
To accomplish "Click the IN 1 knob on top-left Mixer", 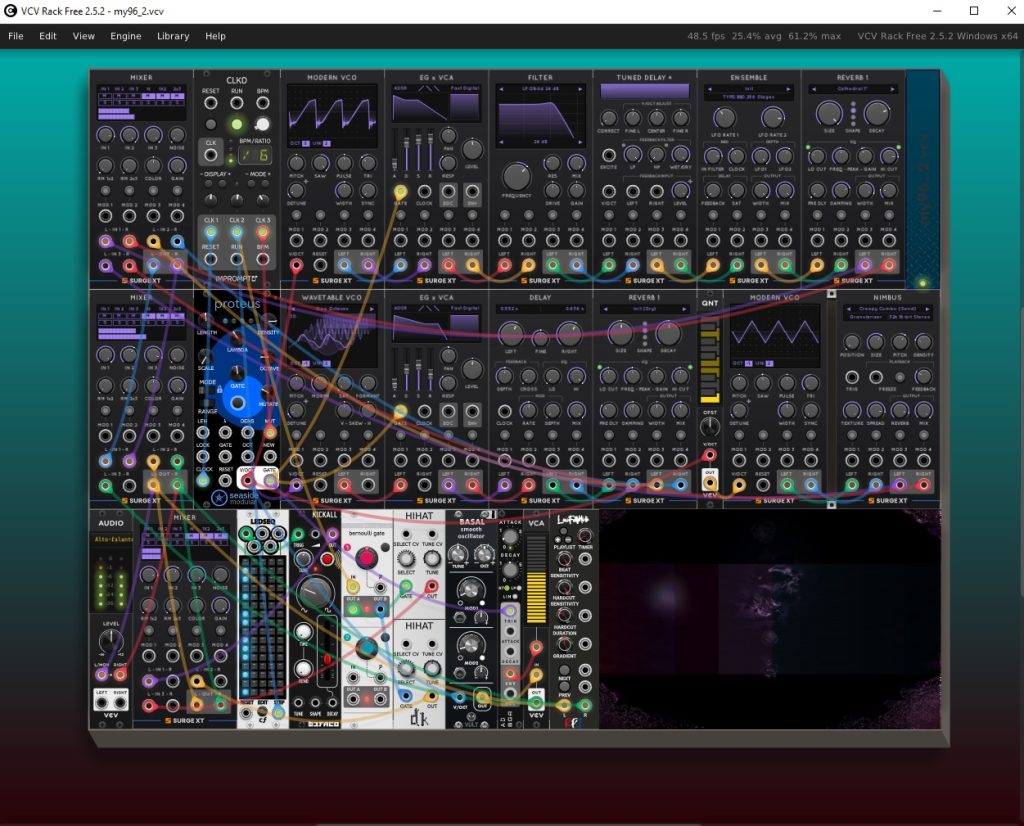I will click(105, 135).
